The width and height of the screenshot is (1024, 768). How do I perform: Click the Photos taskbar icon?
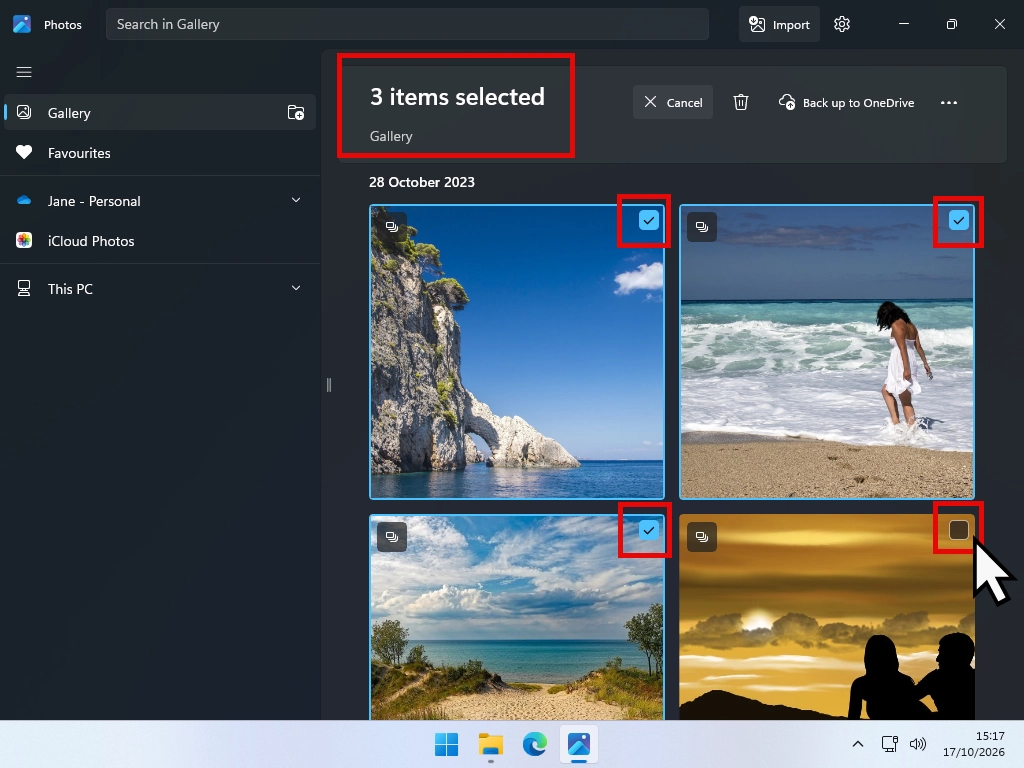579,744
